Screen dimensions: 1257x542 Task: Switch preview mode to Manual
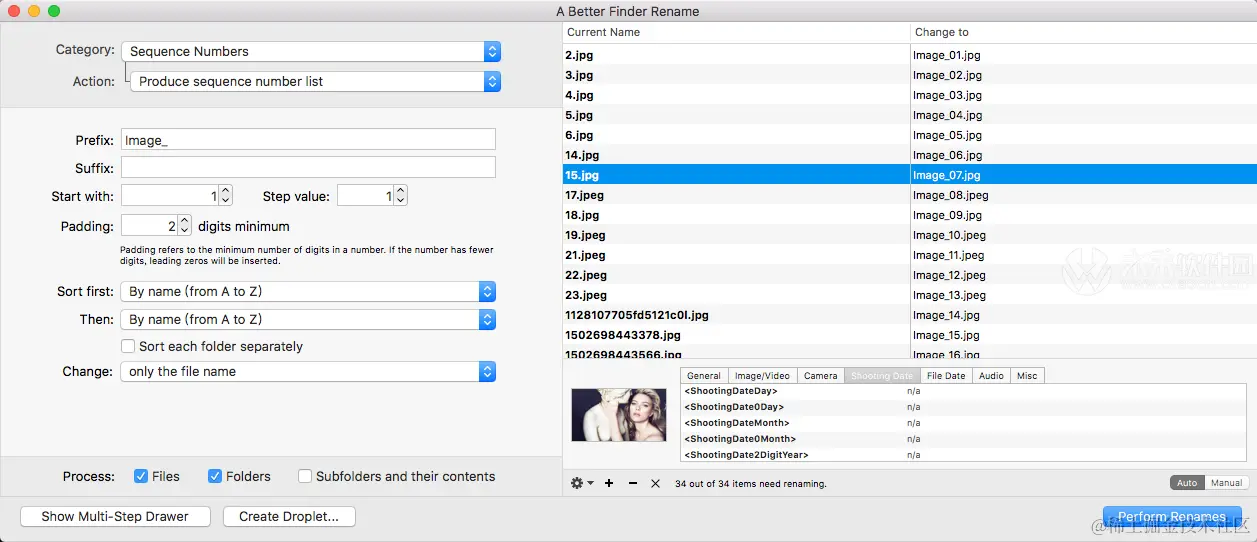coord(1226,483)
